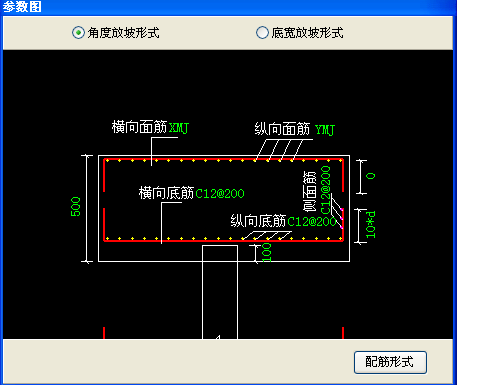Click the 纵向面筋 label

click(x=282, y=129)
